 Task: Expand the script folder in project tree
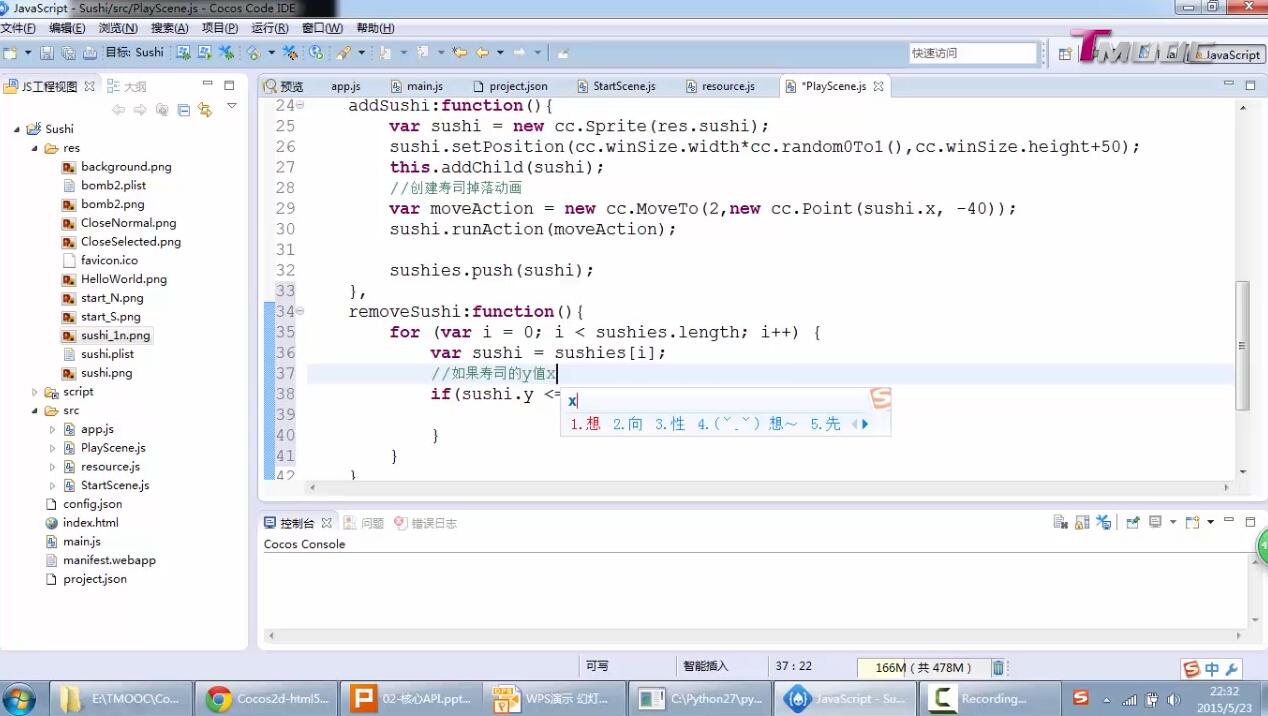(x=35, y=392)
